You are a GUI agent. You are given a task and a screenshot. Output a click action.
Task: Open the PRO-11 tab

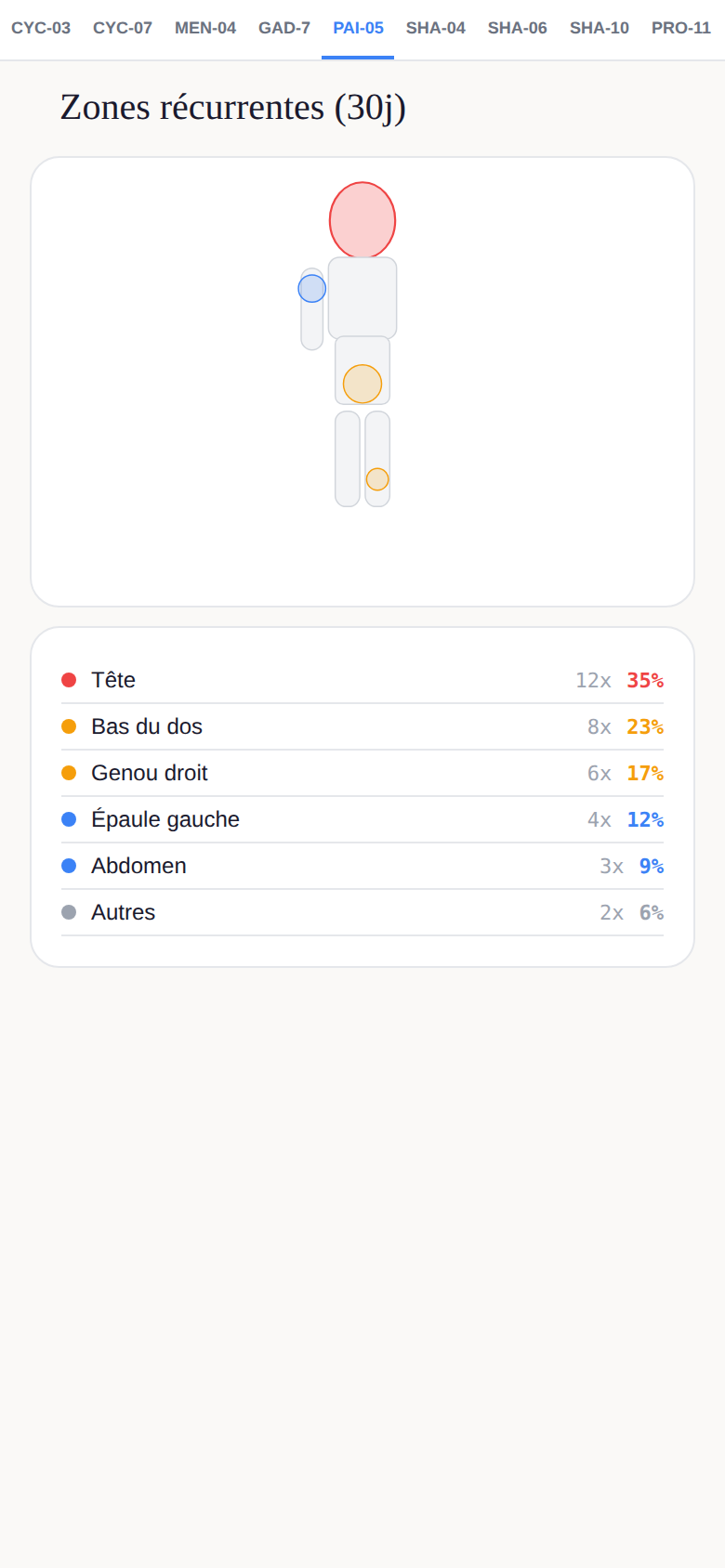coord(681,29)
